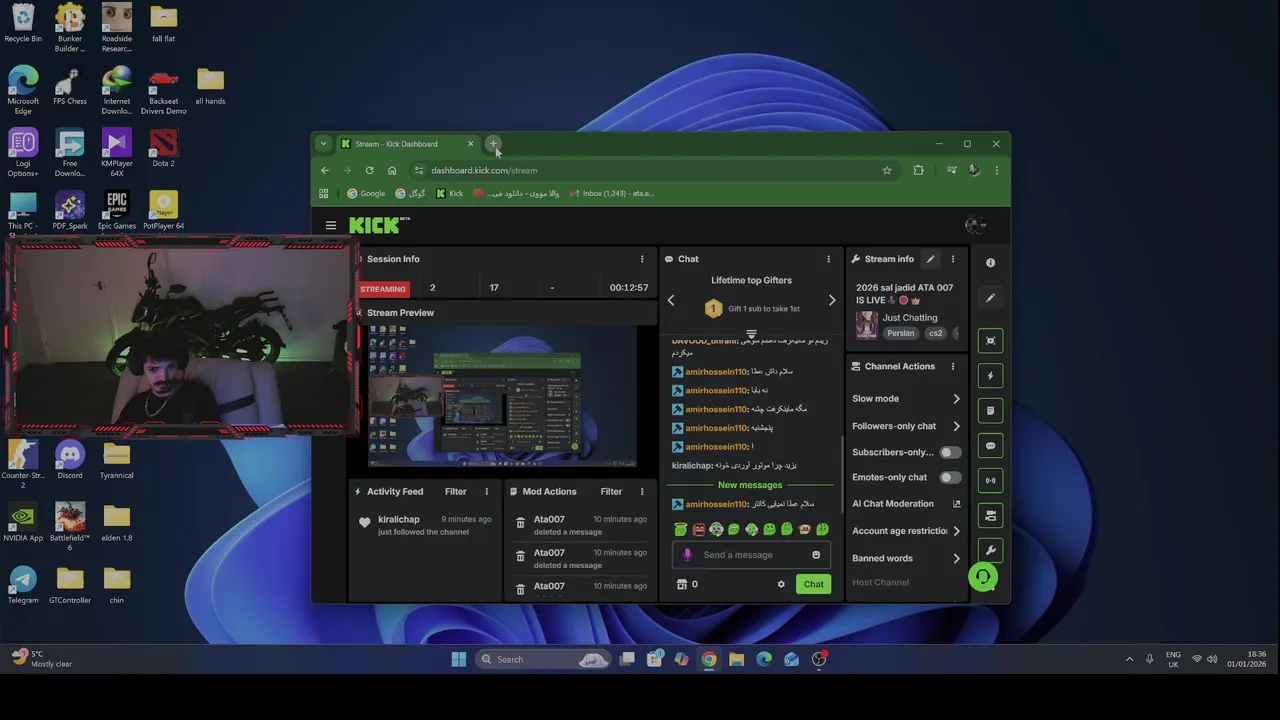1280x720 pixels.
Task: Open the Session Info three-dot menu
Action: [642, 259]
